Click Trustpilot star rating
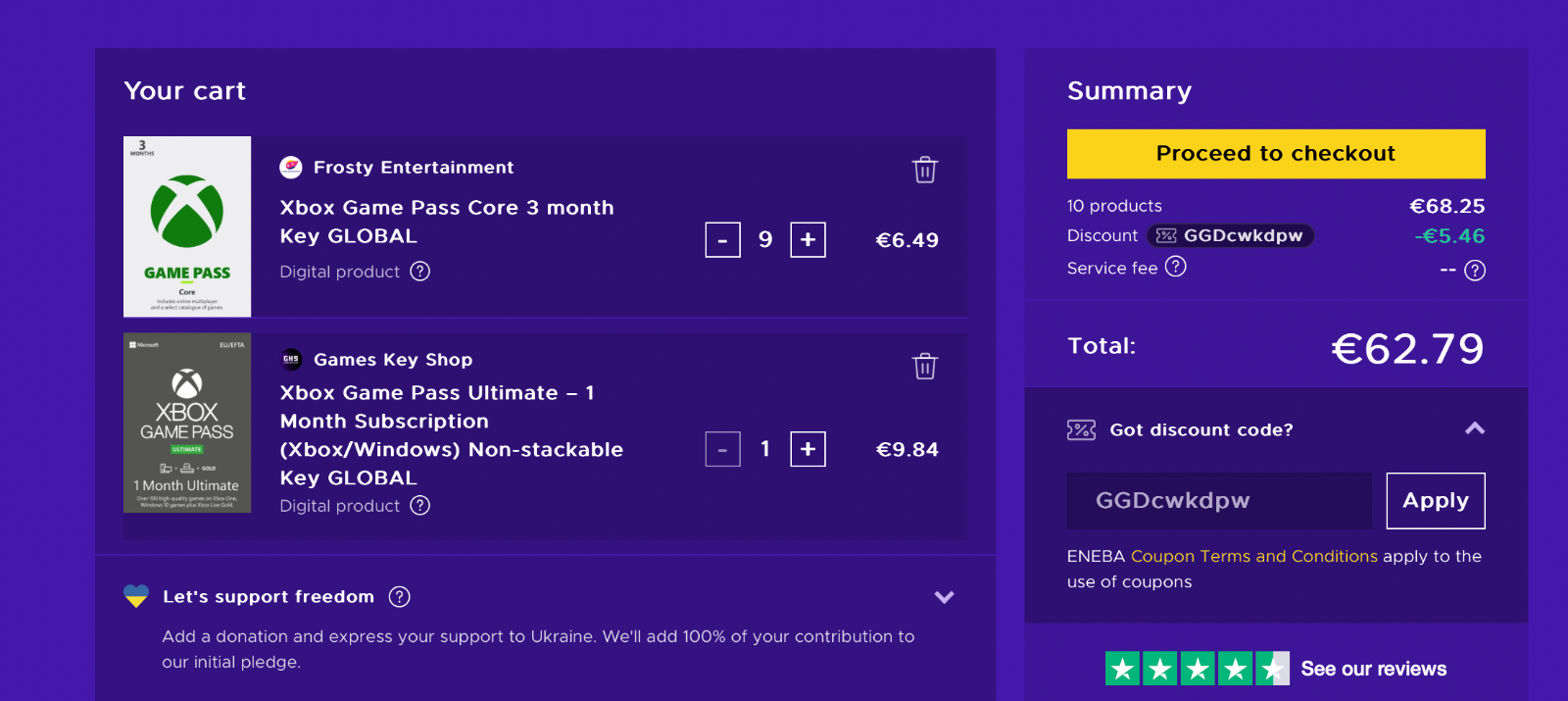This screenshot has height=701, width=1568. tap(1198, 669)
